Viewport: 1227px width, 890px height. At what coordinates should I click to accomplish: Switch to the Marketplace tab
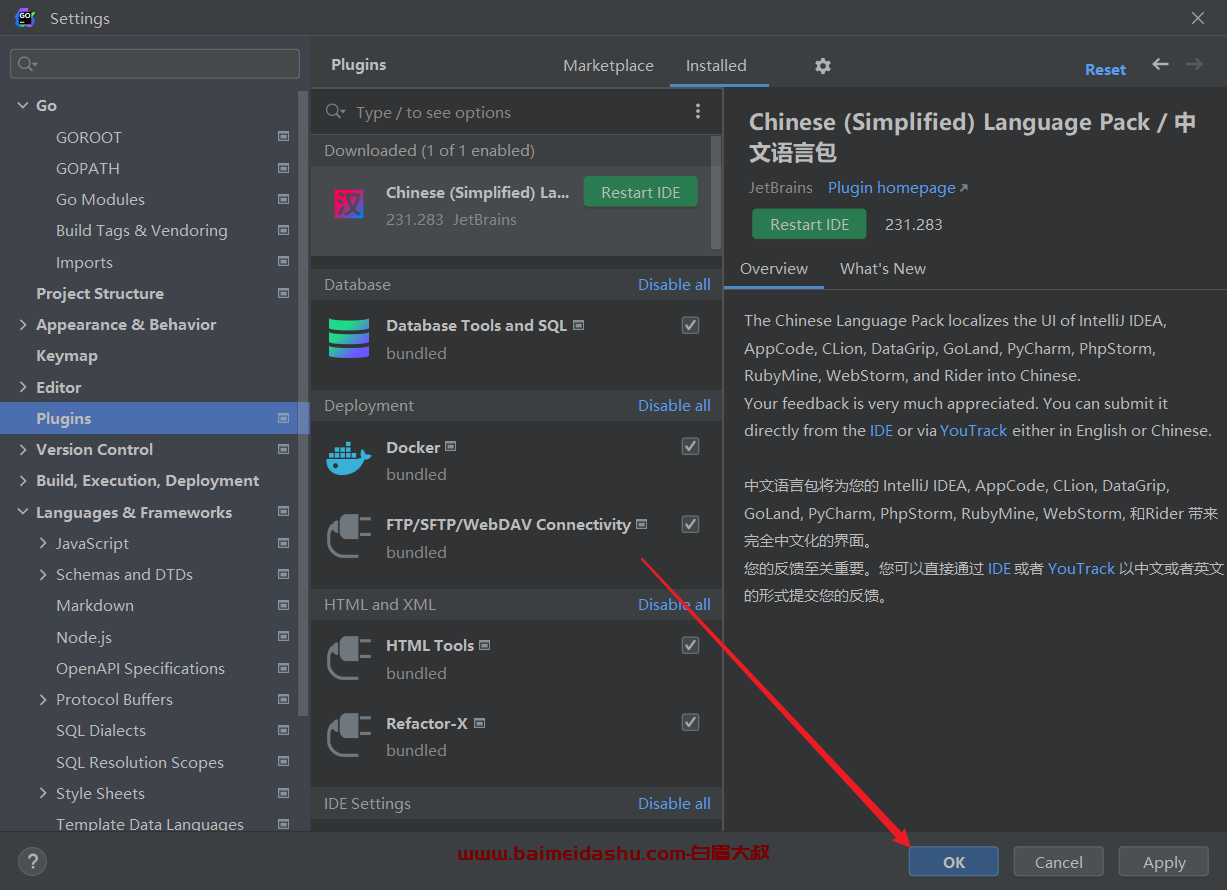(608, 65)
